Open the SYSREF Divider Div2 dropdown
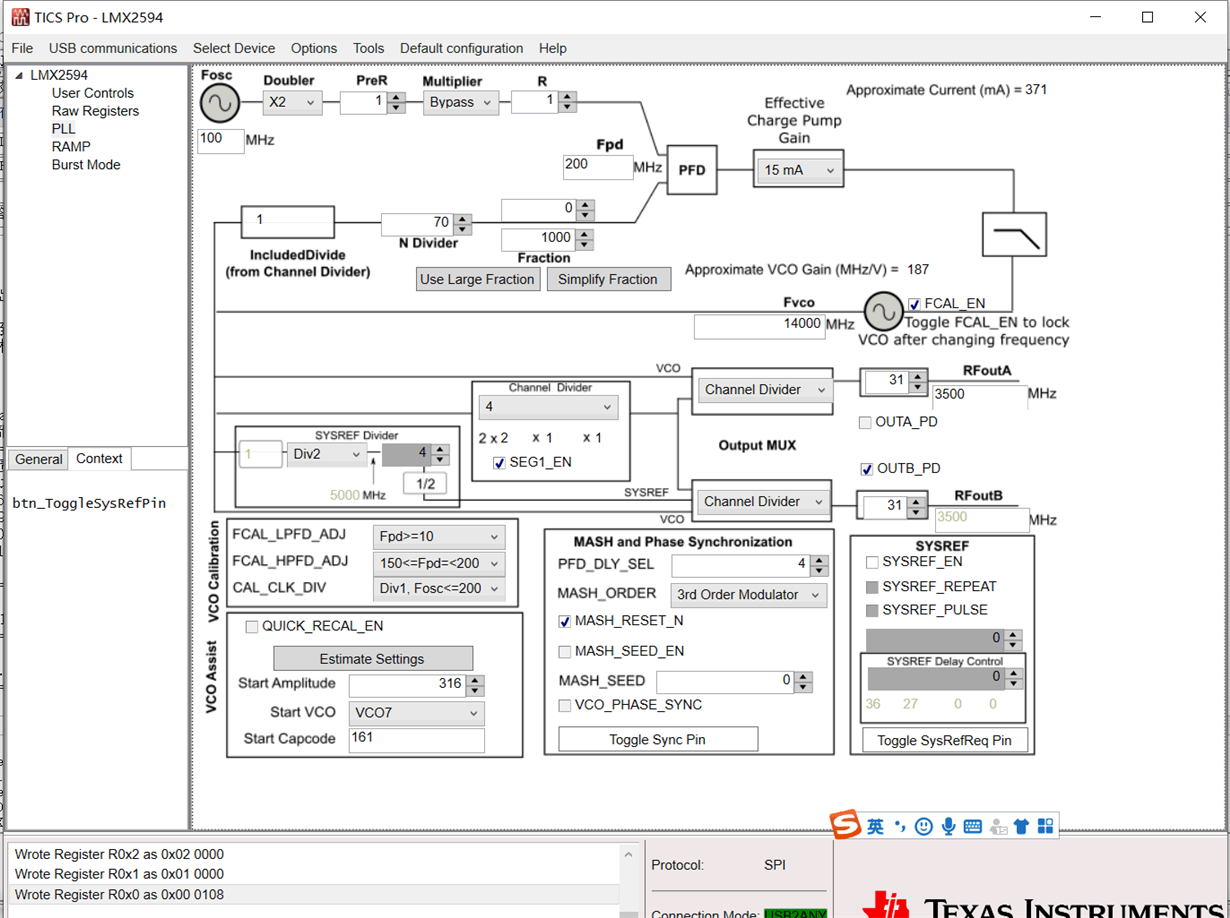1230x918 pixels. [327, 454]
